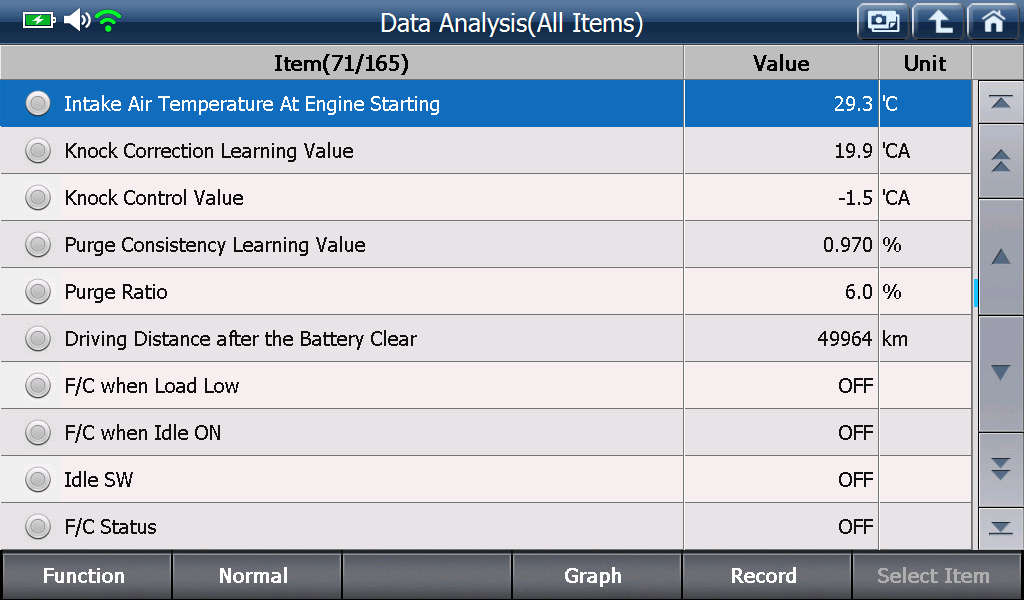Jump to the top of the list

(1000, 103)
